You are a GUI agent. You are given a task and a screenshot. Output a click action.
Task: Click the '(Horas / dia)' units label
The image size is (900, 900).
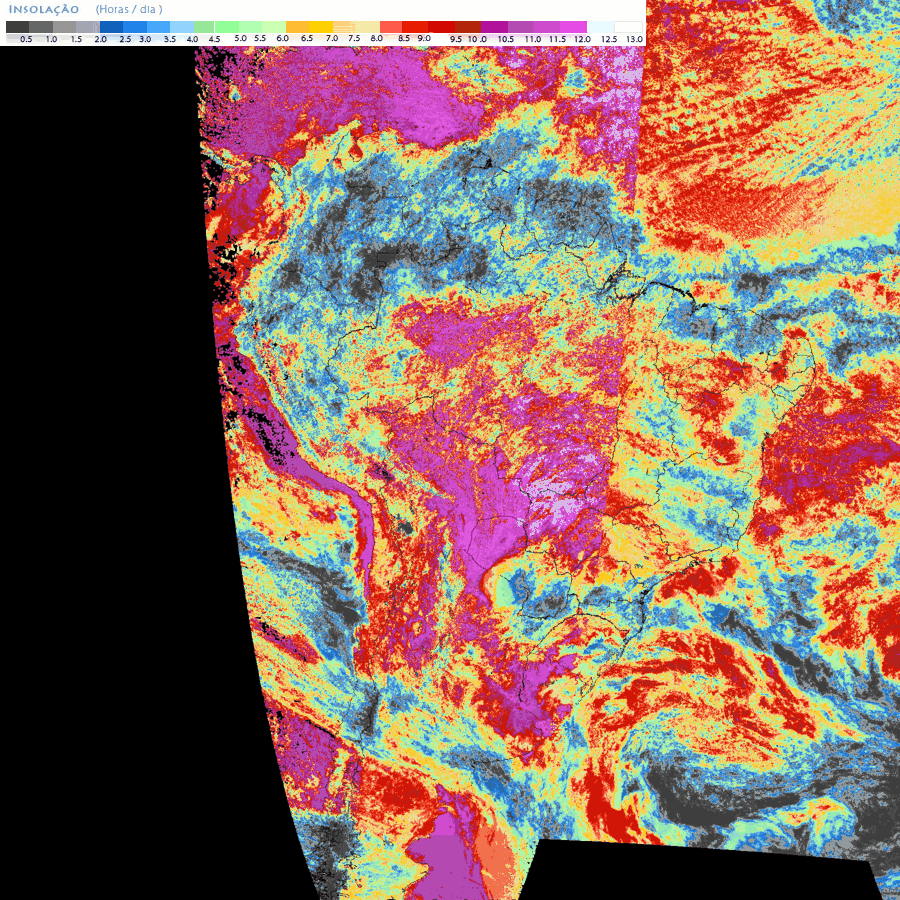[x=129, y=9]
